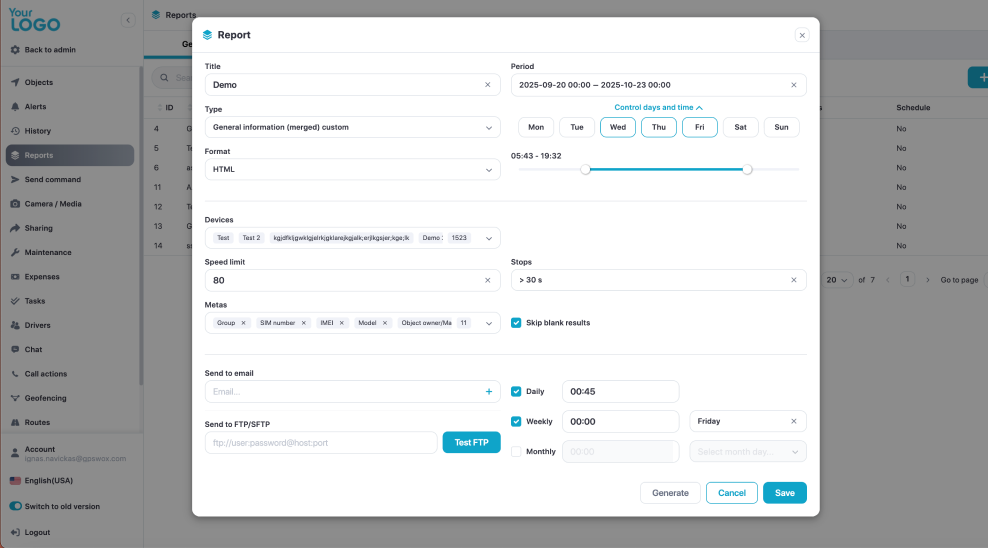
Task: Select the Mon day button
Action: (x=536, y=127)
